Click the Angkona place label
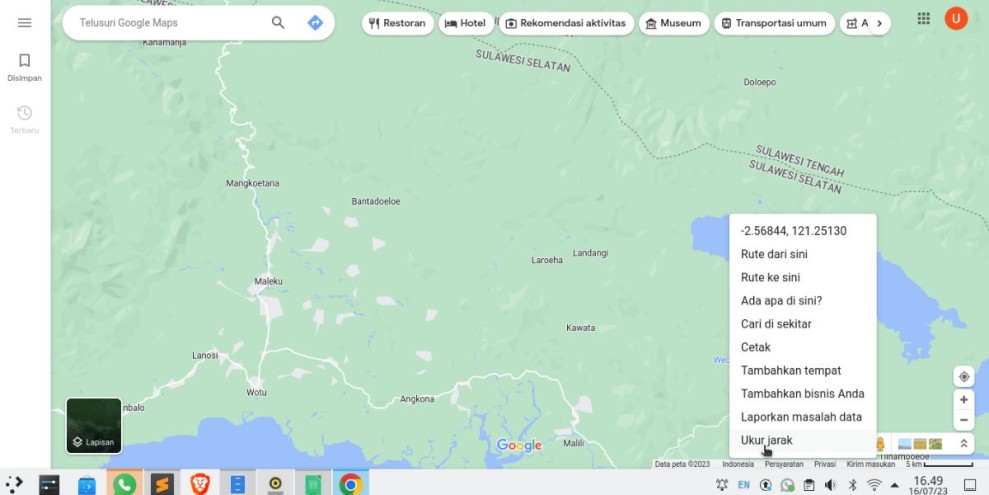This screenshot has width=989, height=495. [x=417, y=399]
